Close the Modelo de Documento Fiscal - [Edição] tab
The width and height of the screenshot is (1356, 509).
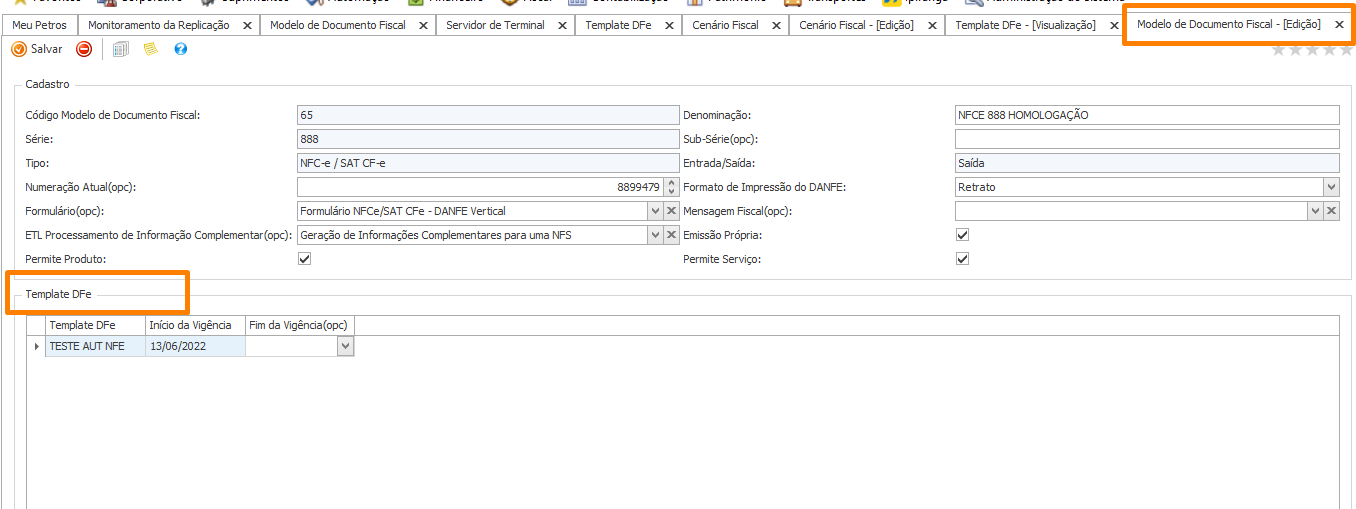click(x=1339, y=24)
